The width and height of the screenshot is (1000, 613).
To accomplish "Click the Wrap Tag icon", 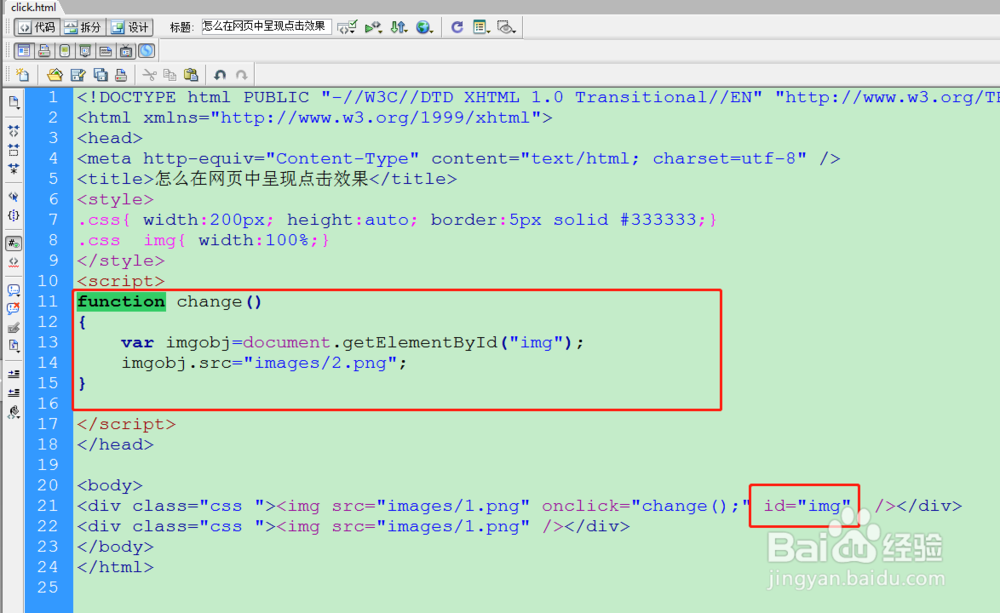I will 13,328.
